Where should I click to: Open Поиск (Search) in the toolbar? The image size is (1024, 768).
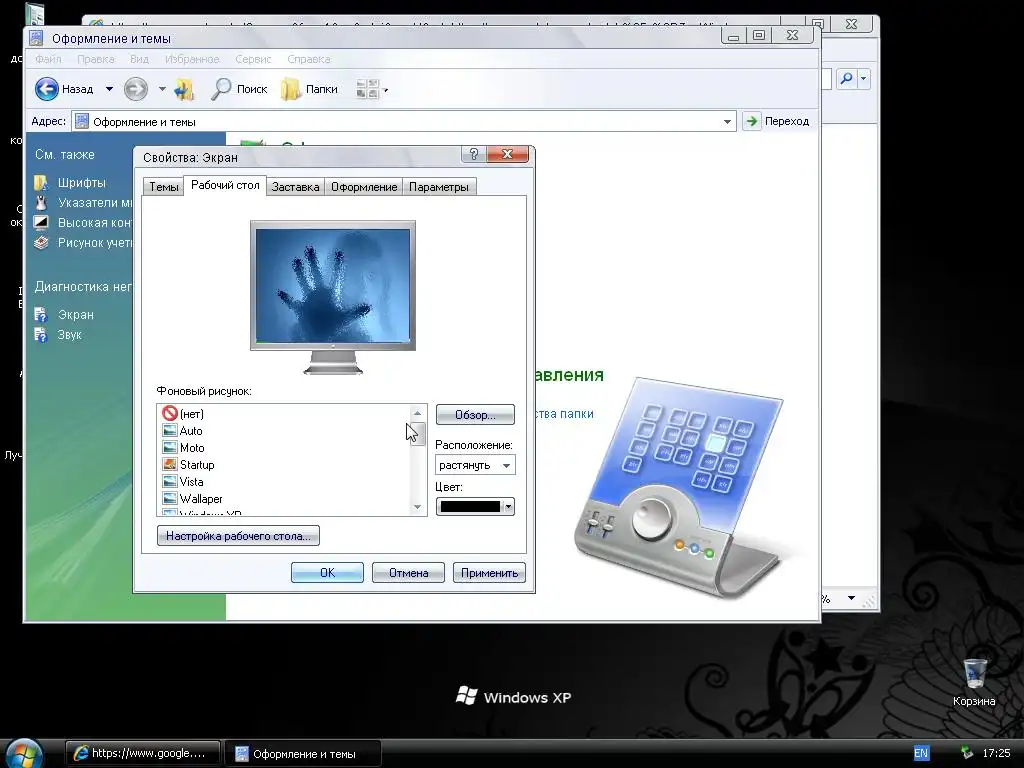(x=239, y=89)
